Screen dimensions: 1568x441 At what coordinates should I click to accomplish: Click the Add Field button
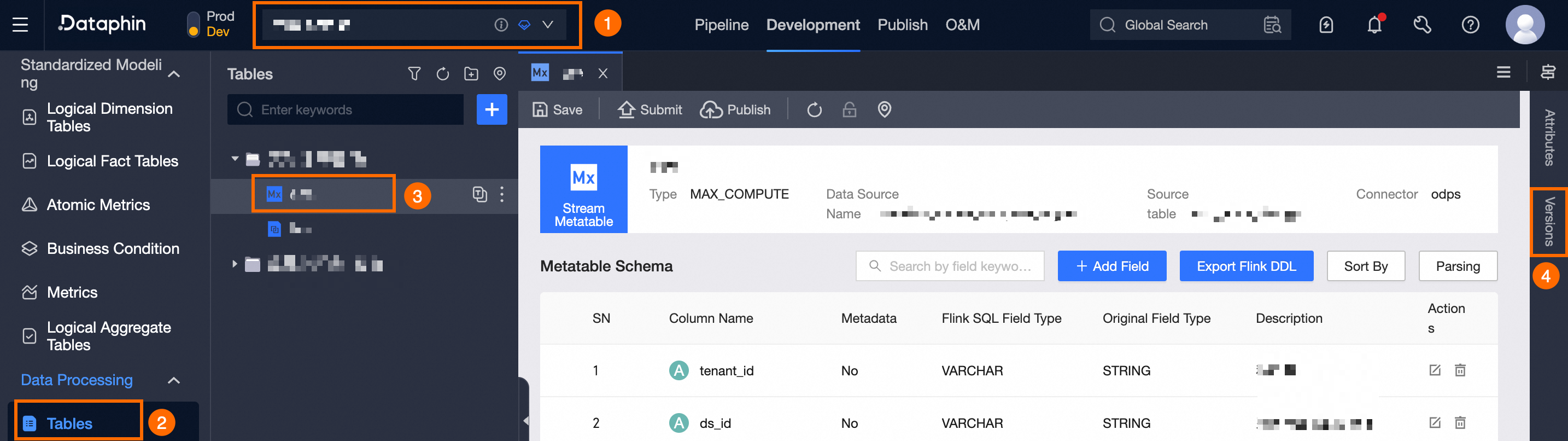click(x=1111, y=266)
